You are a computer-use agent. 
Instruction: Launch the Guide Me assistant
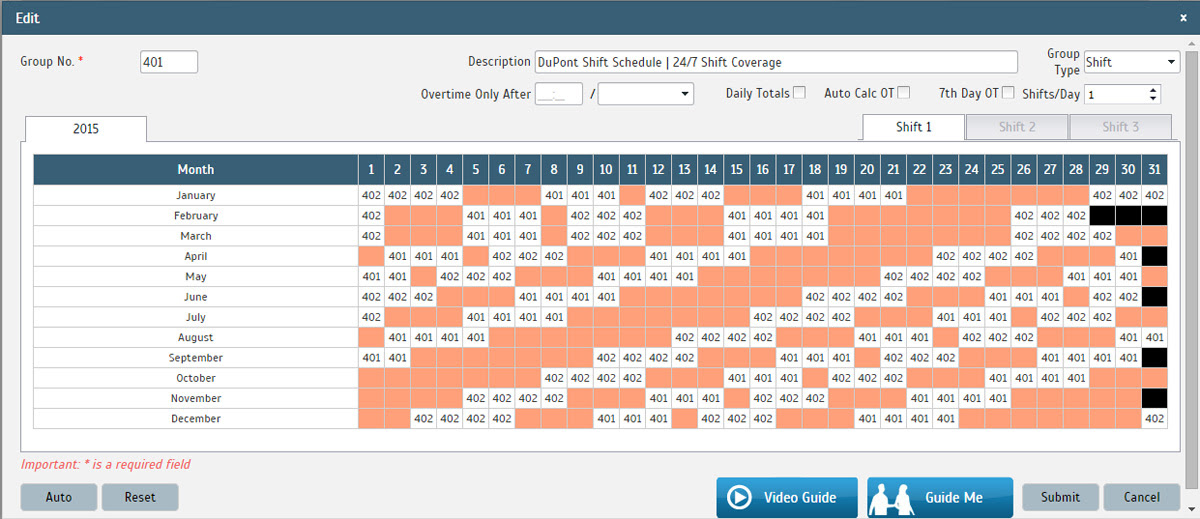[x=940, y=497]
